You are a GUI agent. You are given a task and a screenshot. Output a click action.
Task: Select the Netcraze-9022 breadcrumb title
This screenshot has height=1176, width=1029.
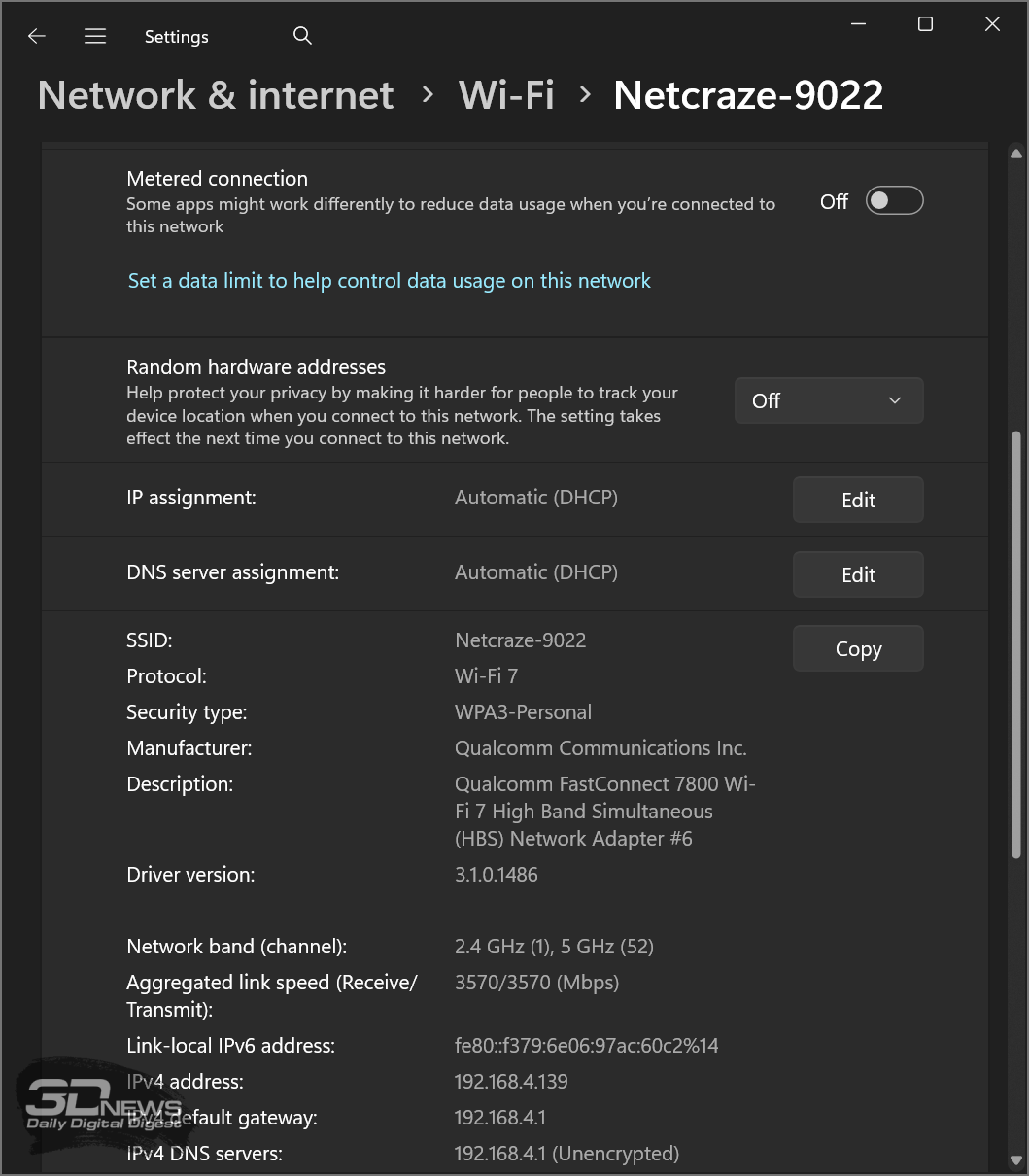click(748, 95)
